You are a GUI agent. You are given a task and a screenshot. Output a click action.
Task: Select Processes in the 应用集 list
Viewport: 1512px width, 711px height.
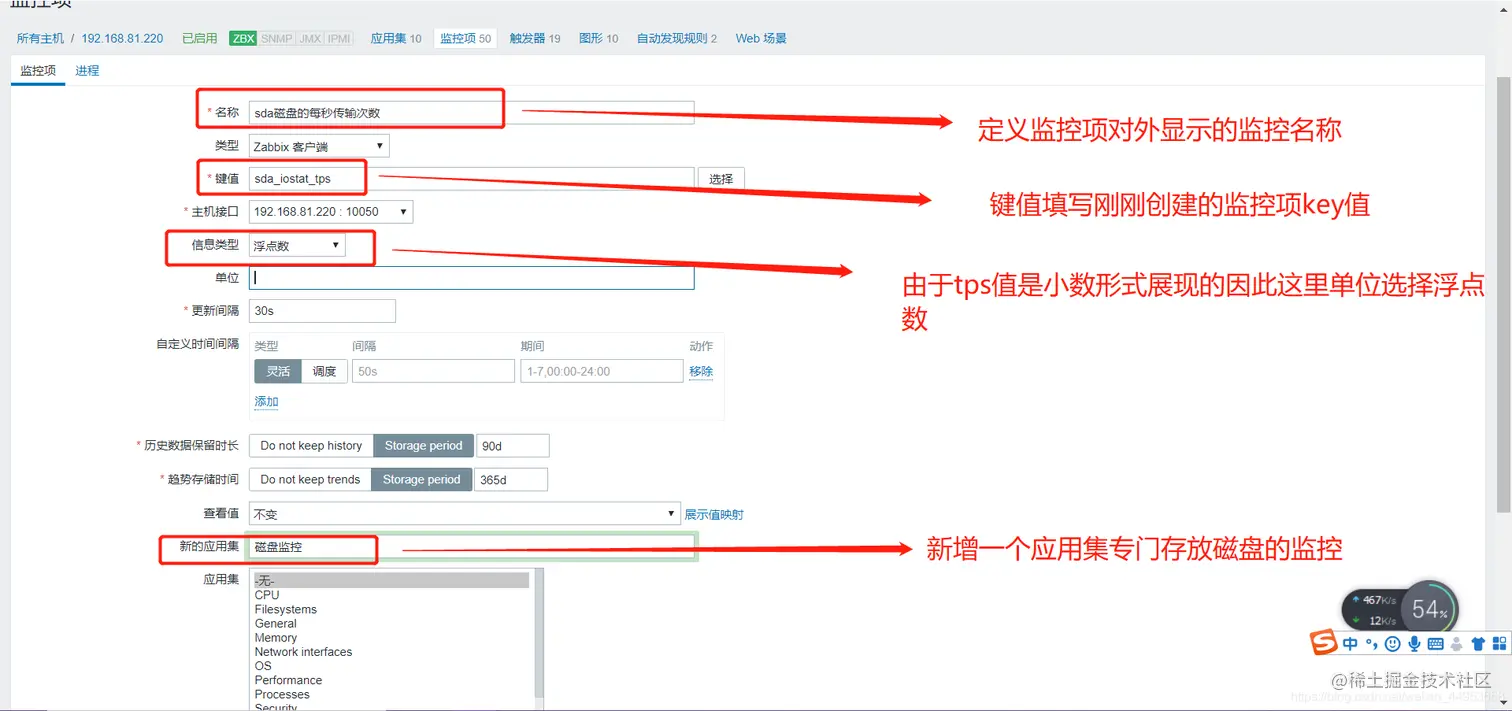pos(391,694)
